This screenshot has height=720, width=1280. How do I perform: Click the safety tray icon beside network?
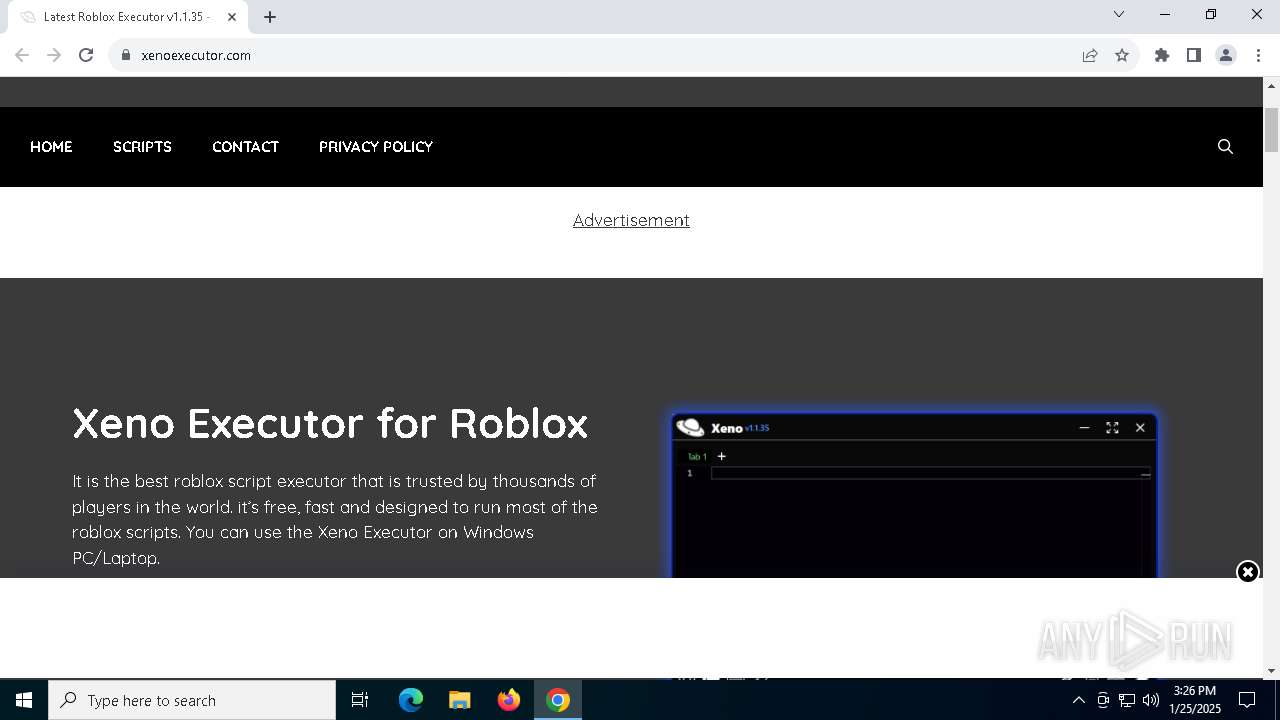tap(1103, 700)
